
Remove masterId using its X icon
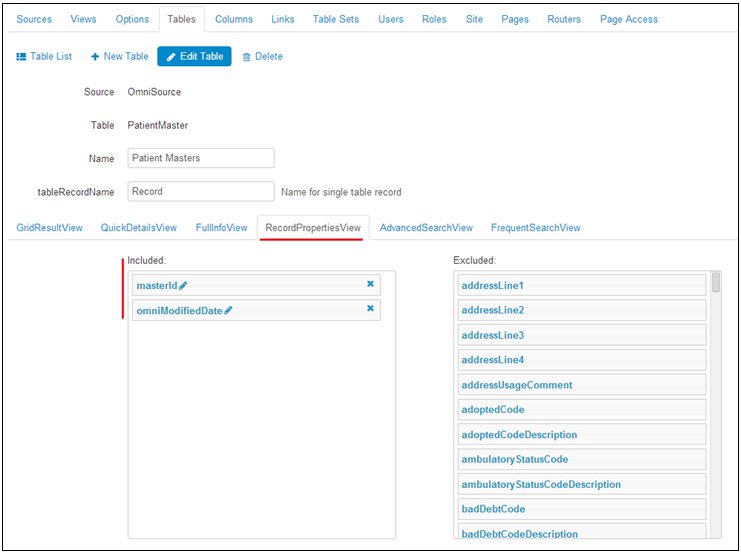(x=370, y=284)
